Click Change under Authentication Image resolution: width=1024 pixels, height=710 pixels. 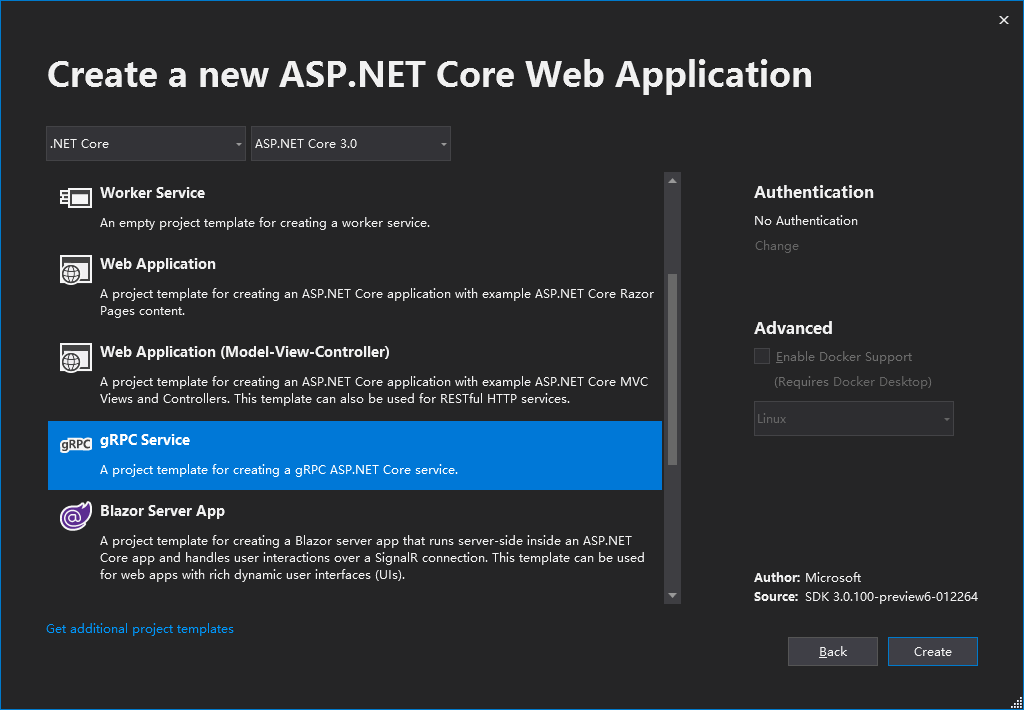[776, 245]
